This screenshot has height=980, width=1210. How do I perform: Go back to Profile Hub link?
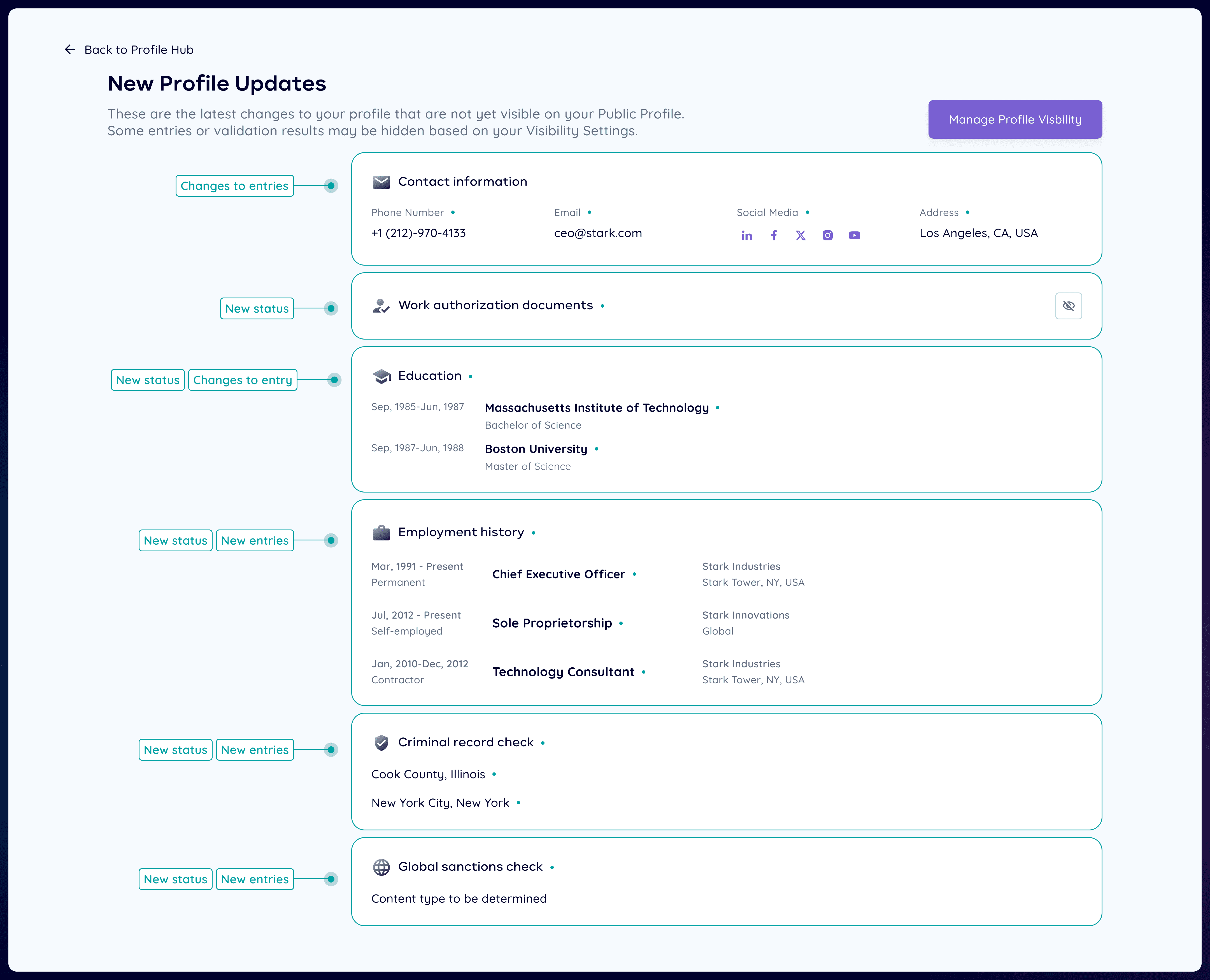pyautogui.click(x=139, y=50)
